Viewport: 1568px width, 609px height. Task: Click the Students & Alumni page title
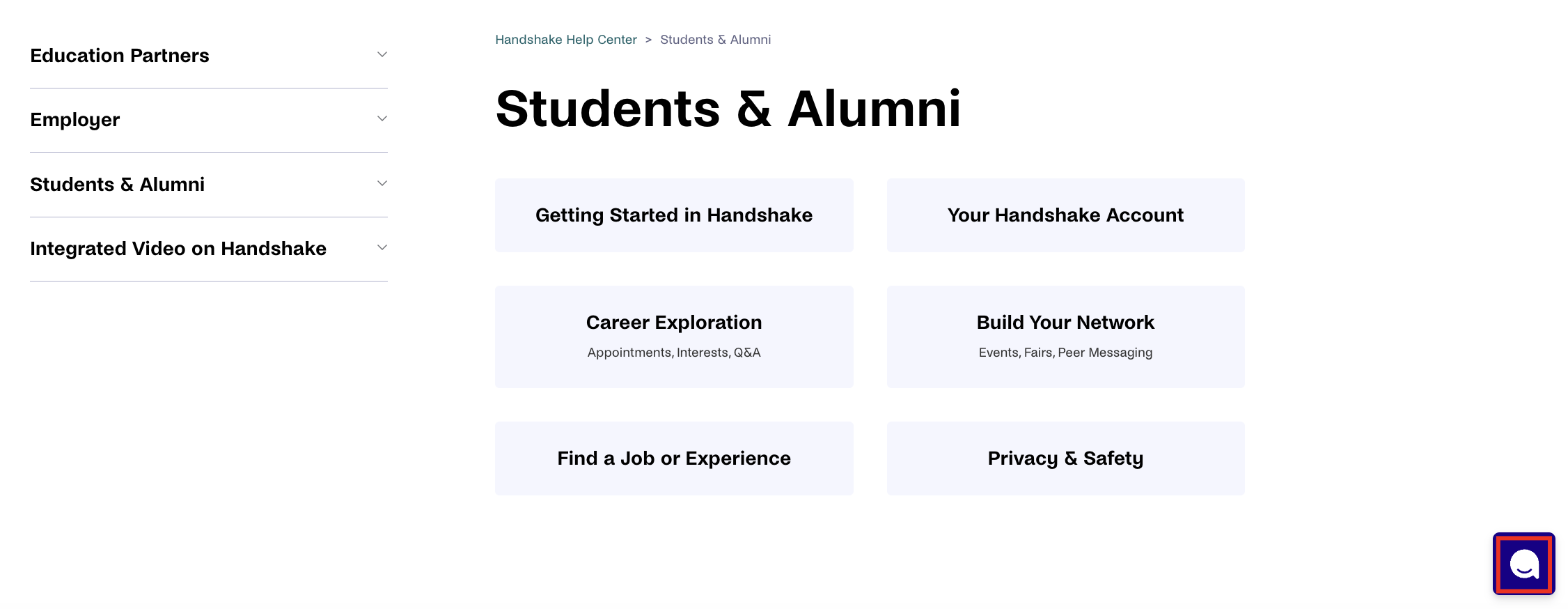[x=728, y=109]
